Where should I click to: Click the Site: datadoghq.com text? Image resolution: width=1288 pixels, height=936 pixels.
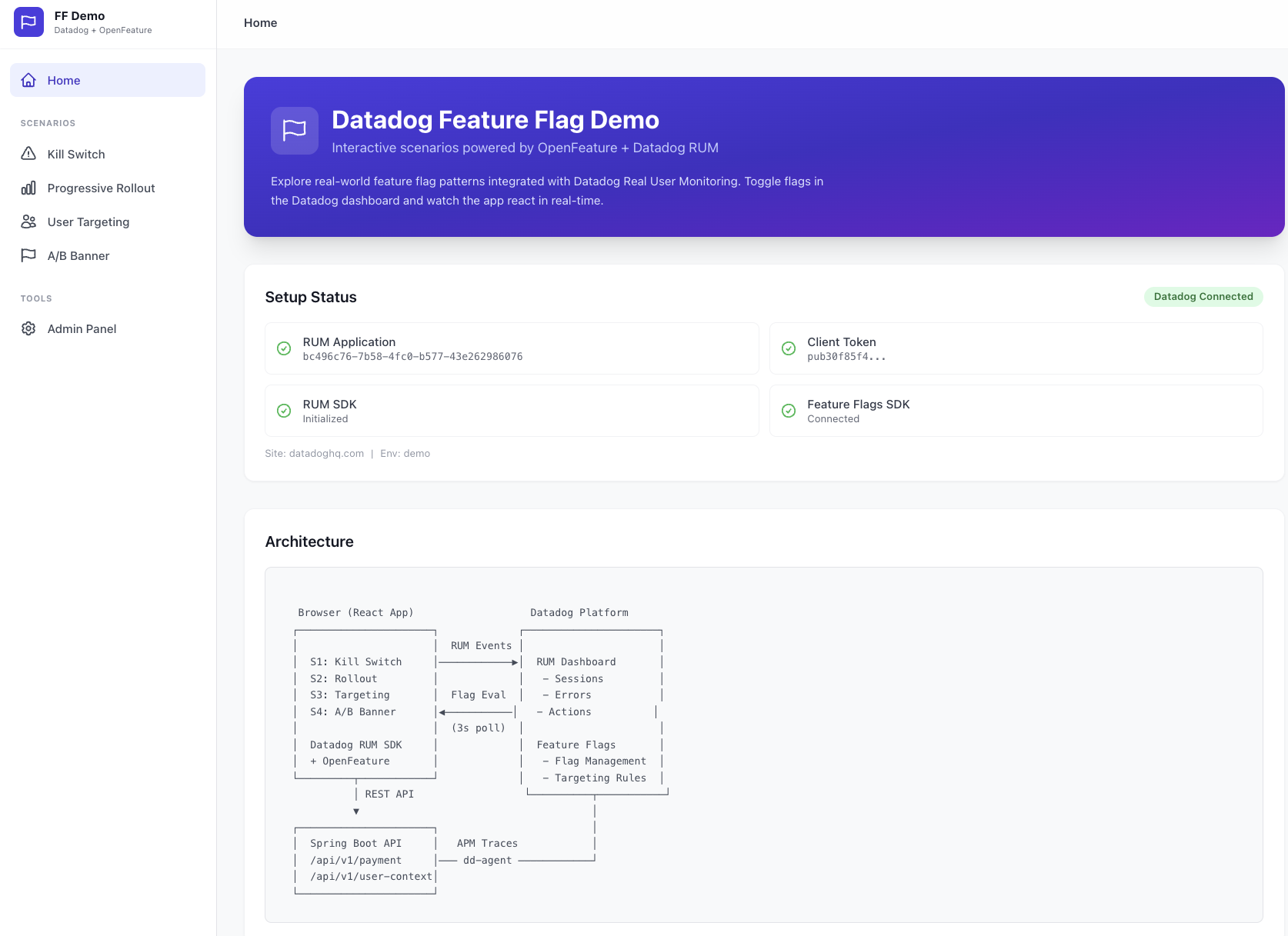[x=315, y=454]
